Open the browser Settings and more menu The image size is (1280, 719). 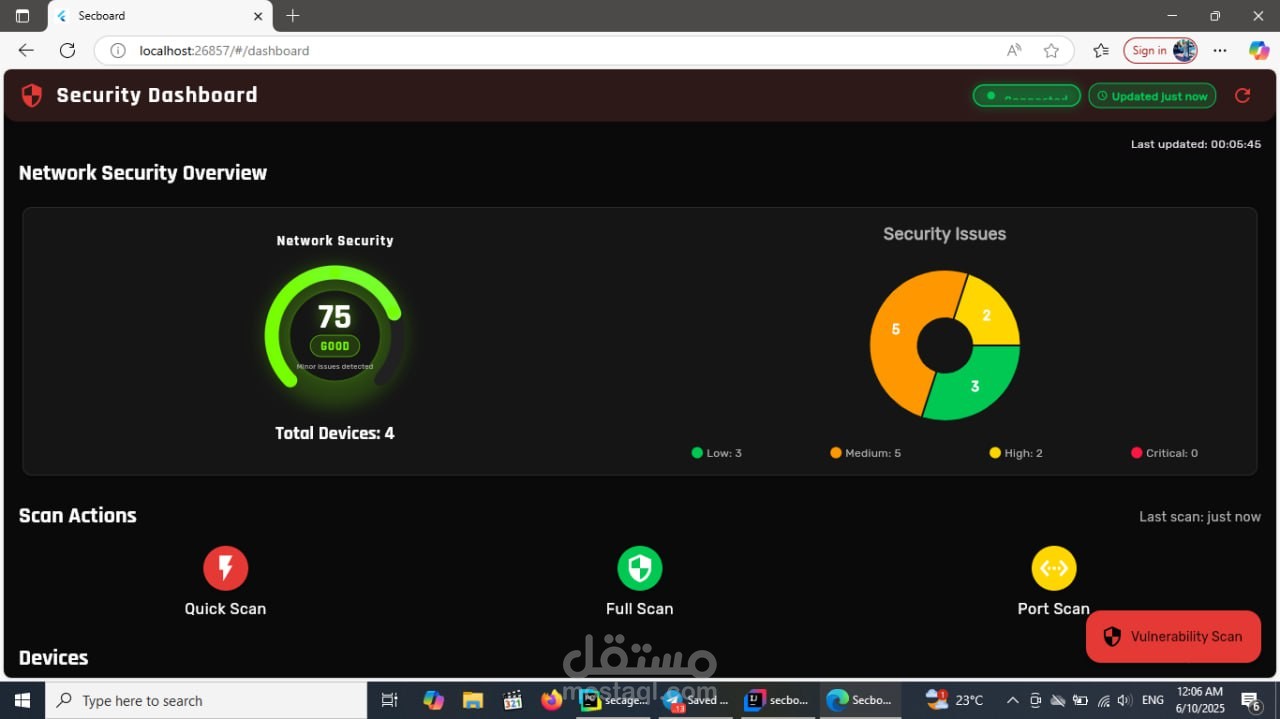(x=1220, y=50)
